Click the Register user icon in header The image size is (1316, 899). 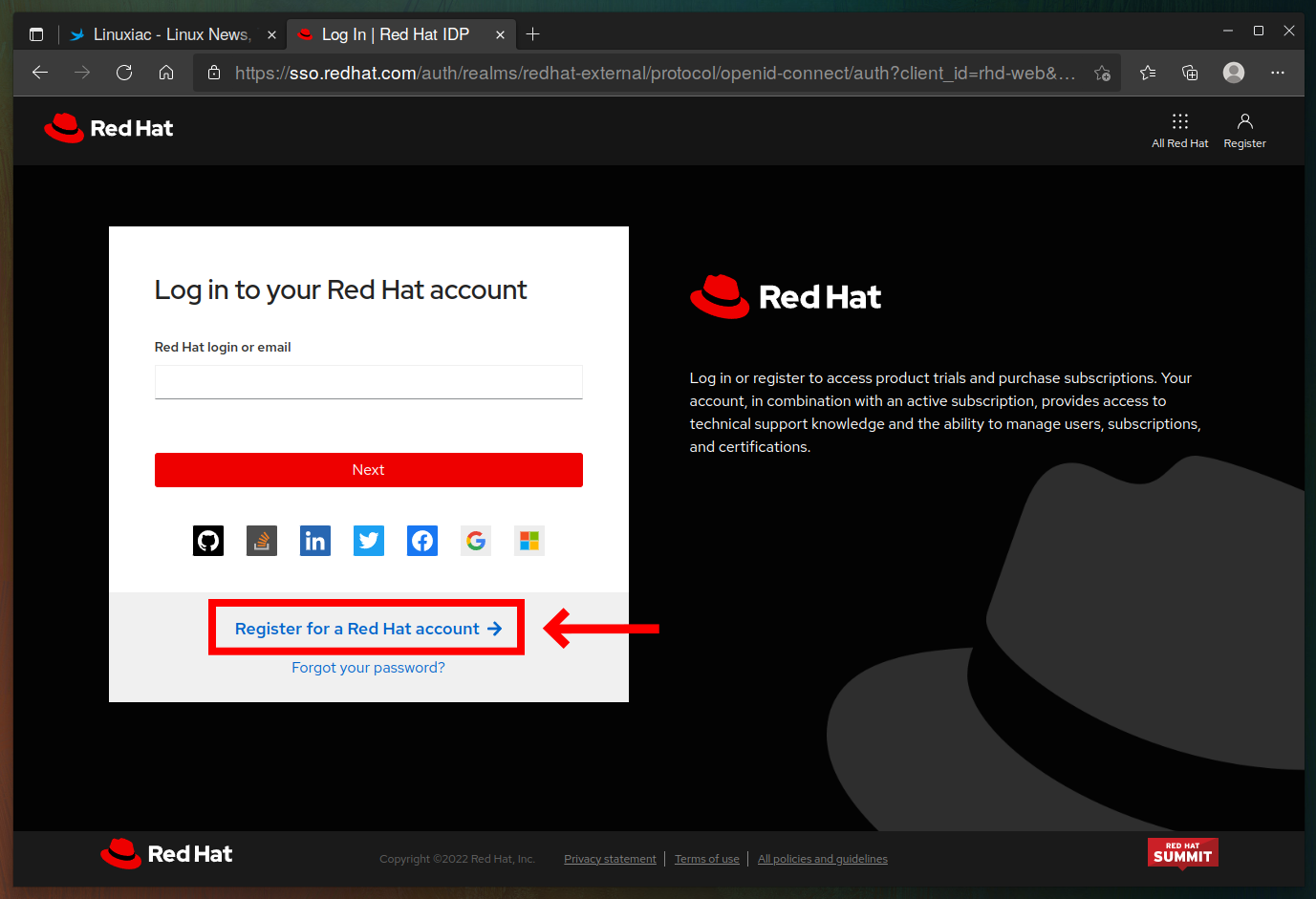[1244, 131]
